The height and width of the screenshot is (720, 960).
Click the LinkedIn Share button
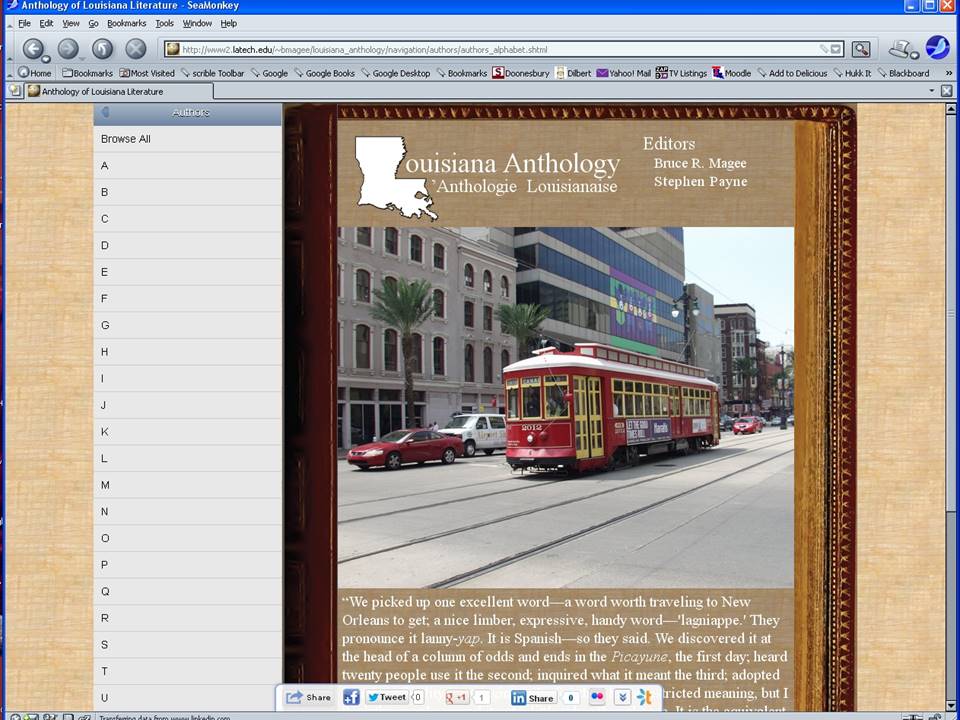pyautogui.click(x=533, y=697)
